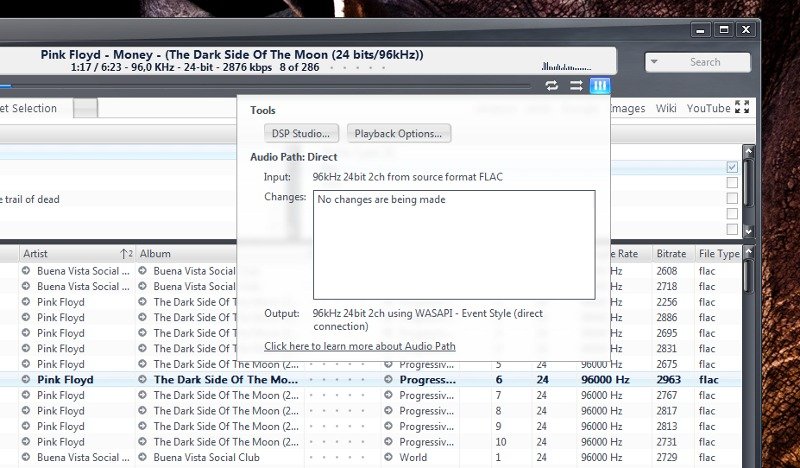Switch to the YouTube tab

click(708, 108)
